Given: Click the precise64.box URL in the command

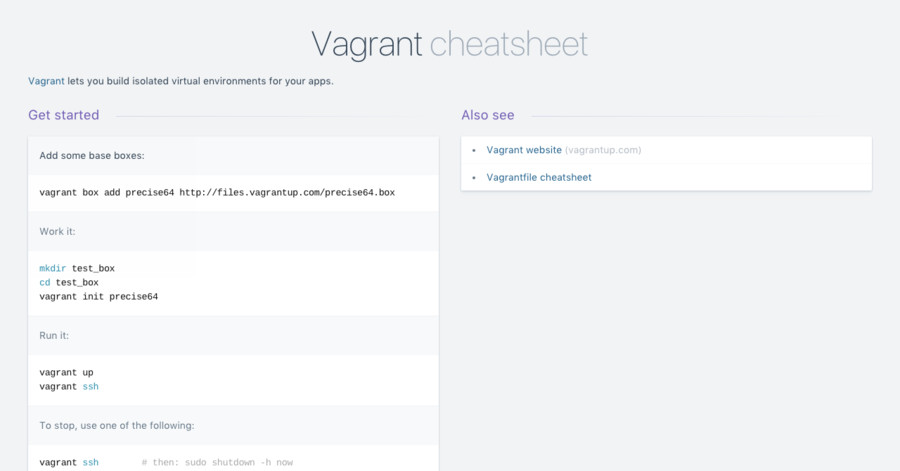Looking at the screenshot, I should 287,192.
